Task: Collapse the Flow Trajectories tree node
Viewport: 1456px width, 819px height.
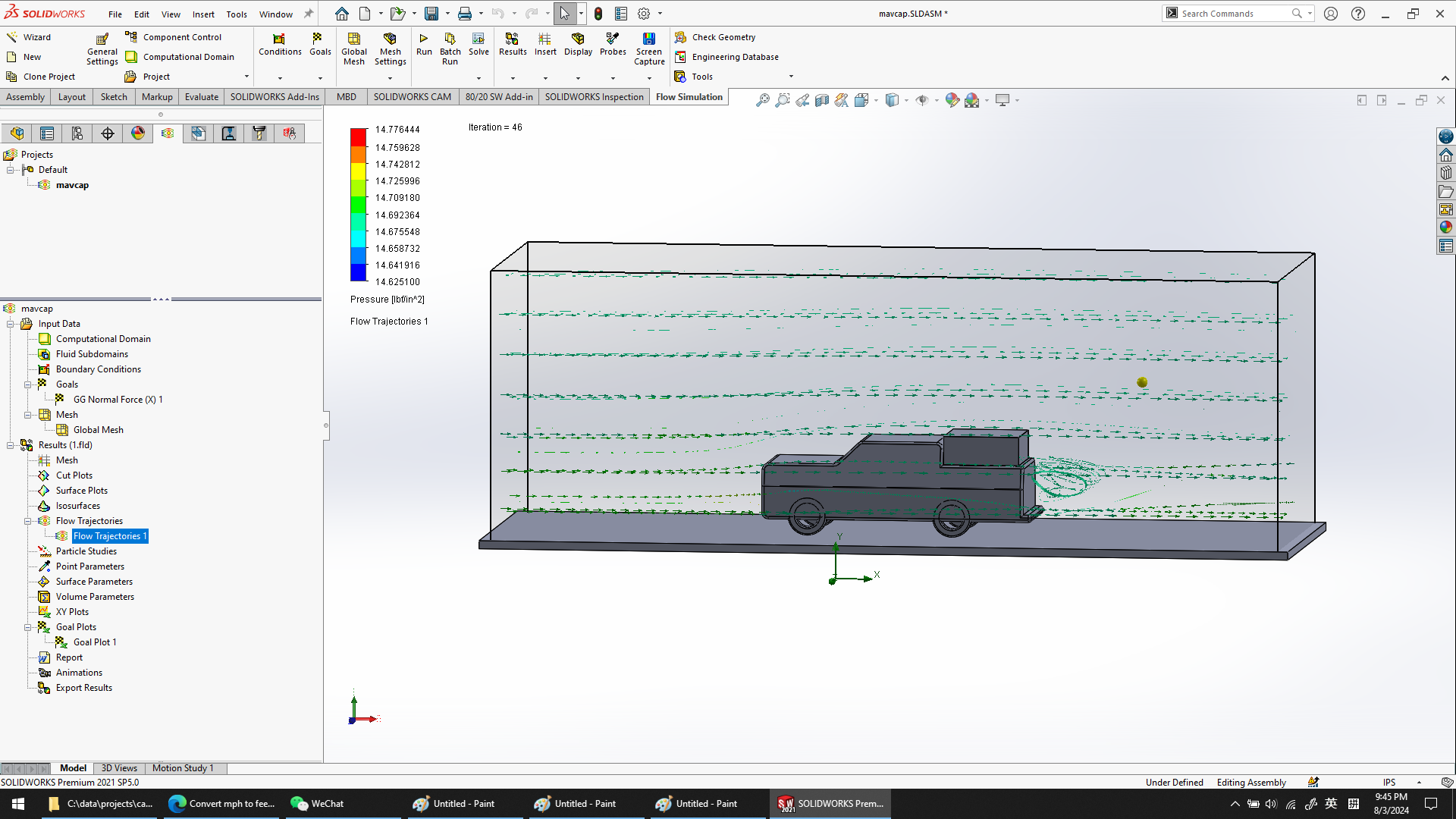Action: click(28, 521)
